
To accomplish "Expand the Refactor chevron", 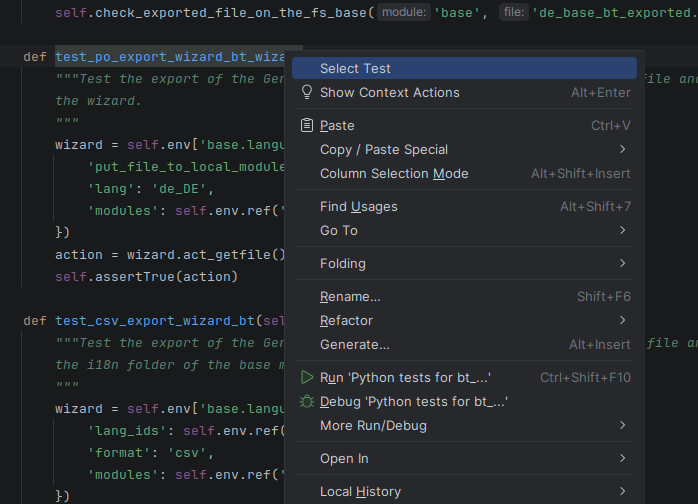I will [x=623, y=320].
